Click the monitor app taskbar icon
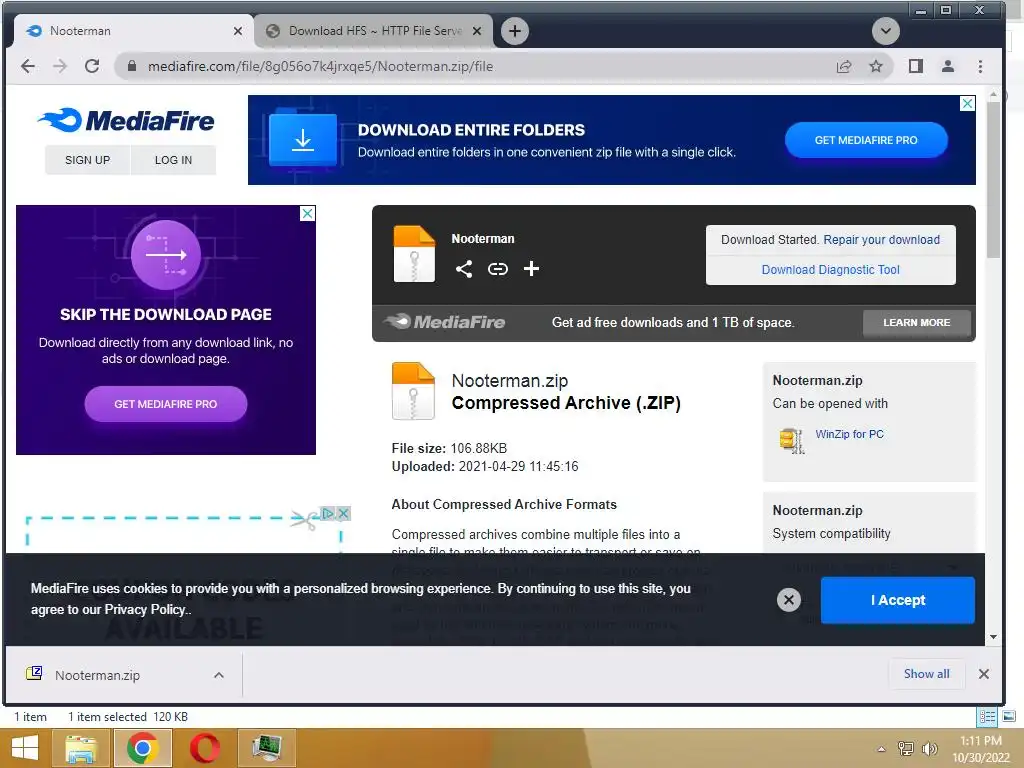Screen dimensions: 1024x768 [266, 748]
